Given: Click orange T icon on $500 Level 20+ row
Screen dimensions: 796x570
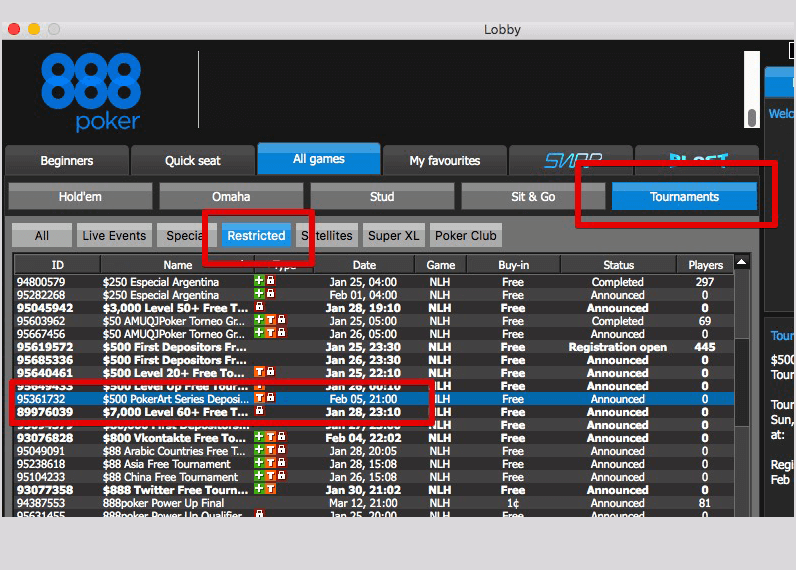Looking at the screenshot, I should [x=259, y=373].
